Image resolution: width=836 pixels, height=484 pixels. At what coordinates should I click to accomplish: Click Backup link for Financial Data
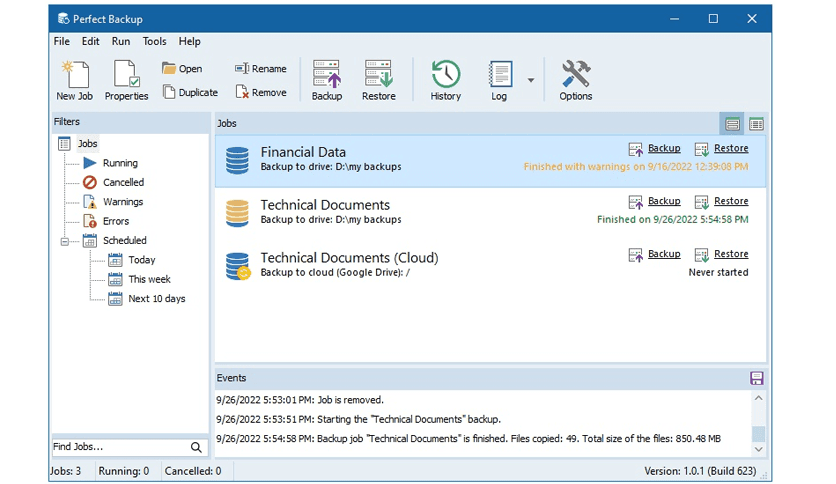tap(664, 148)
